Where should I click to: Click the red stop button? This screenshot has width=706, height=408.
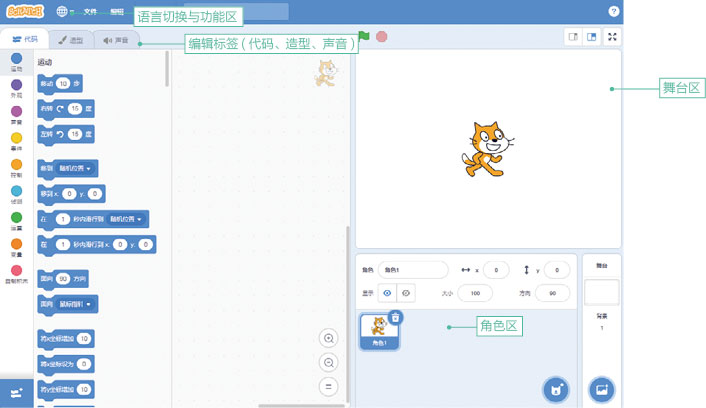pos(381,36)
